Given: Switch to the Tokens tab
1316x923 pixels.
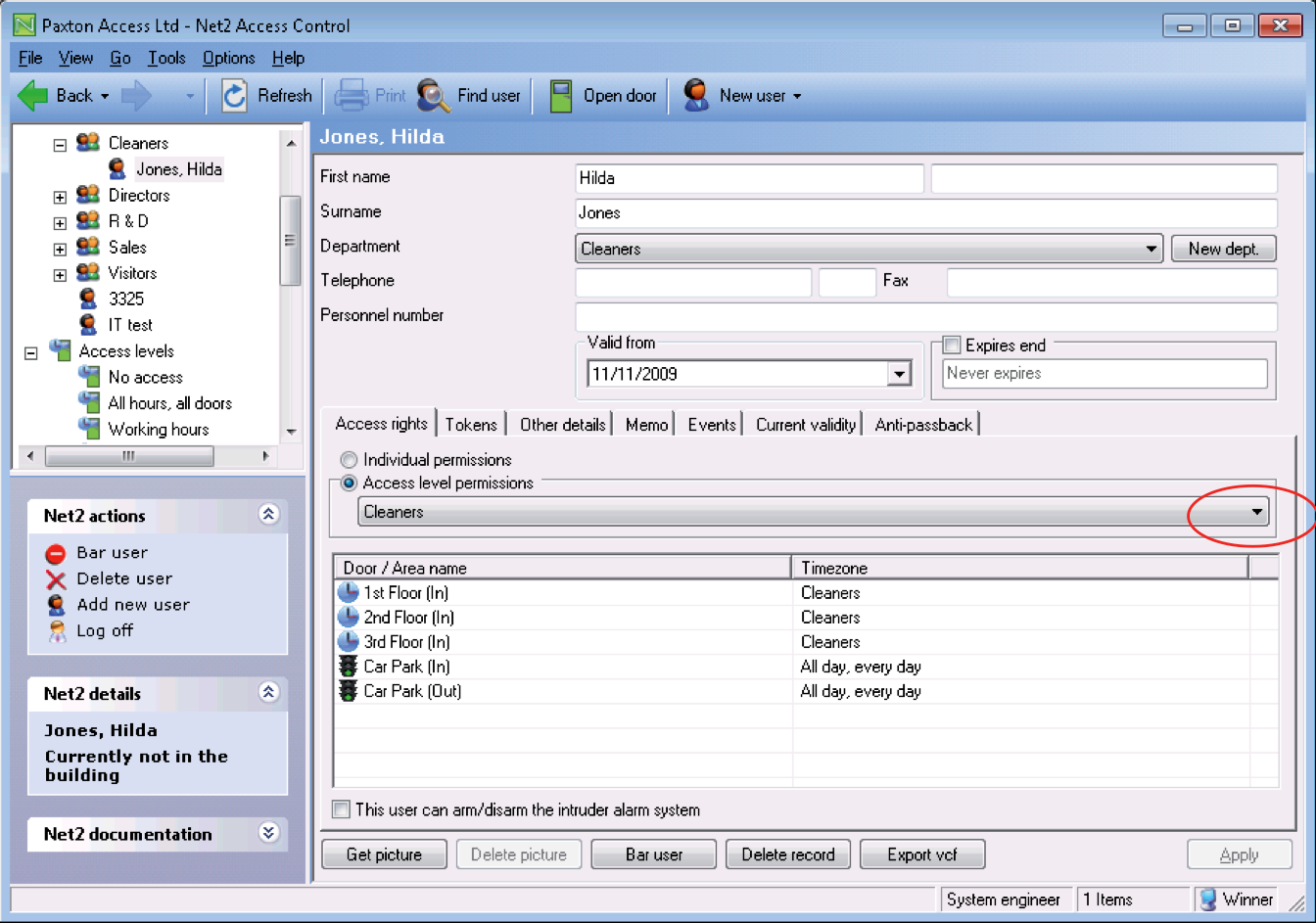Looking at the screenshot, I should 471,424.
